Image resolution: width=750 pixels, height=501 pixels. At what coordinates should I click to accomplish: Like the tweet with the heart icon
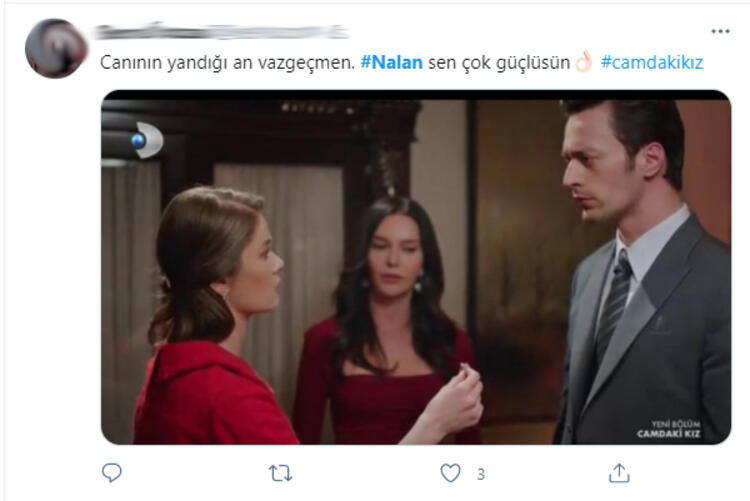tap(450, 473)
